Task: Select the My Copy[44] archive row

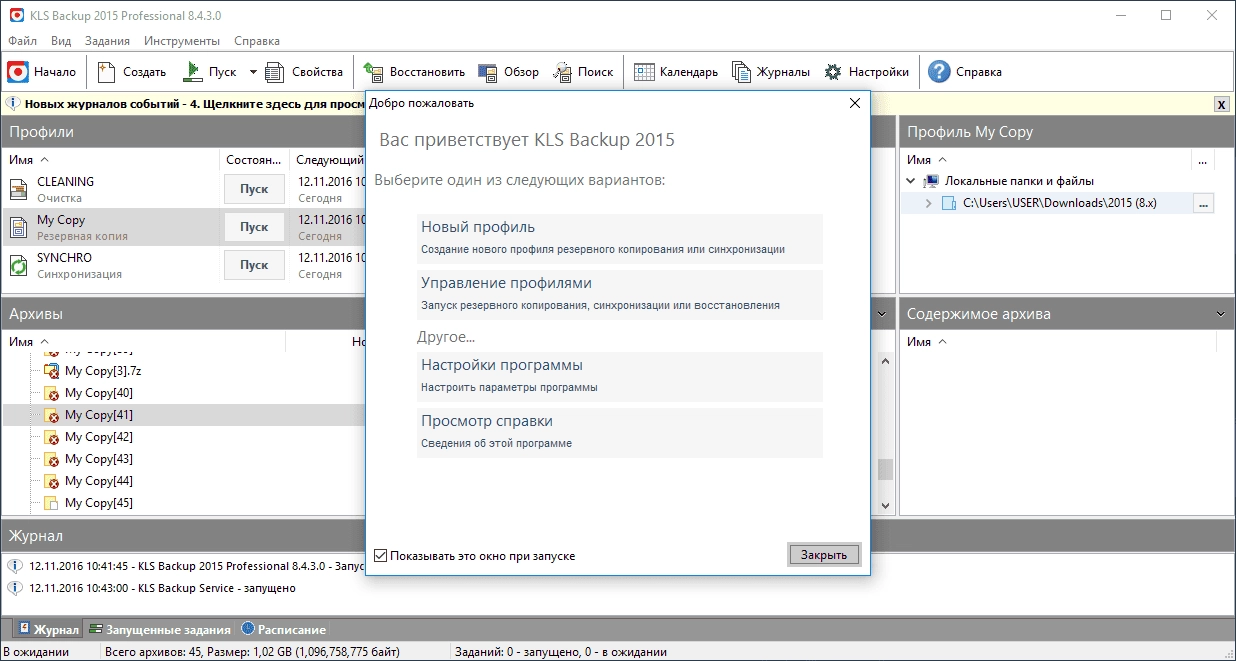Action: tap(184, 481)
